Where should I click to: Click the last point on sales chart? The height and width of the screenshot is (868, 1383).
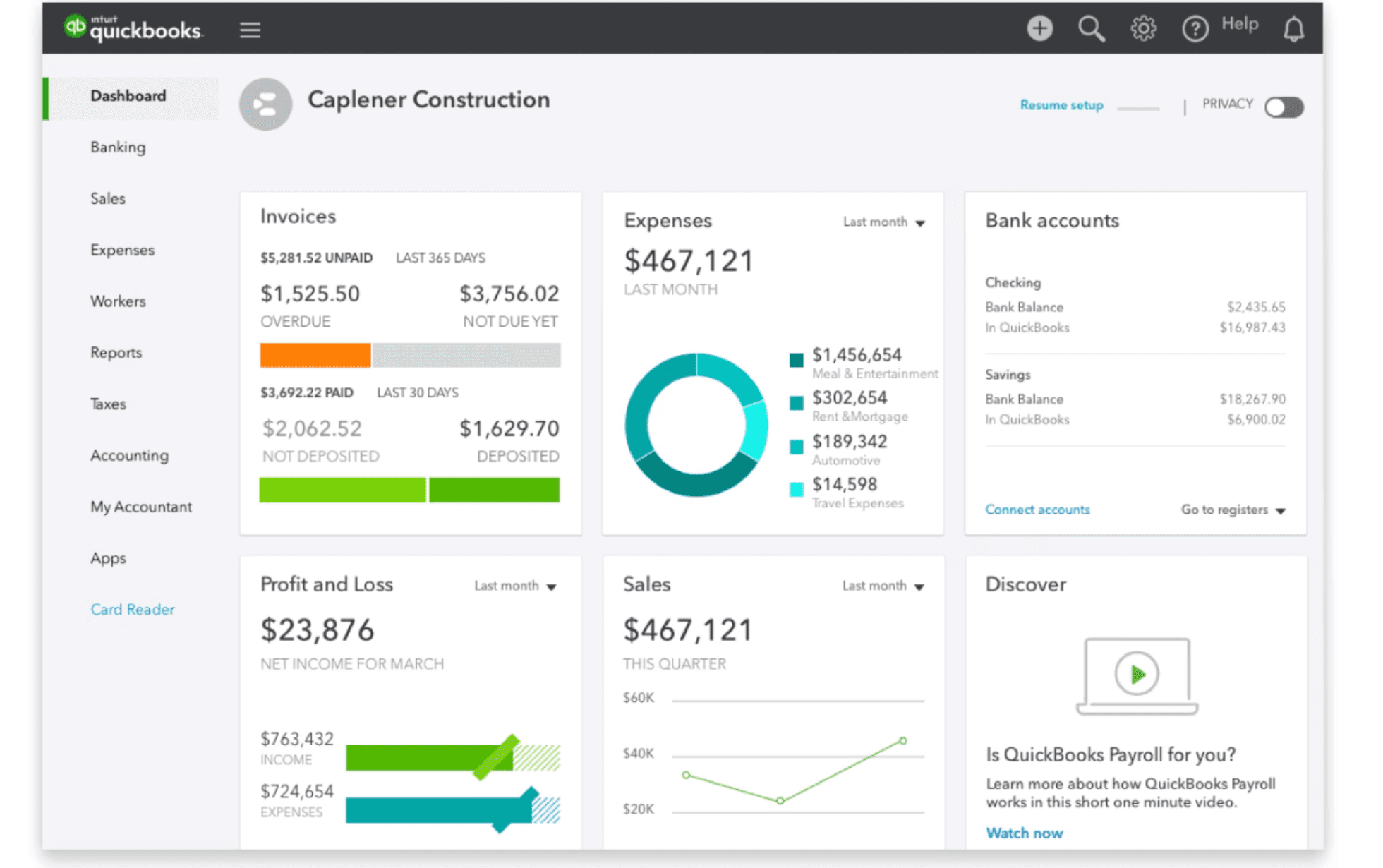[x=902, y=741]
